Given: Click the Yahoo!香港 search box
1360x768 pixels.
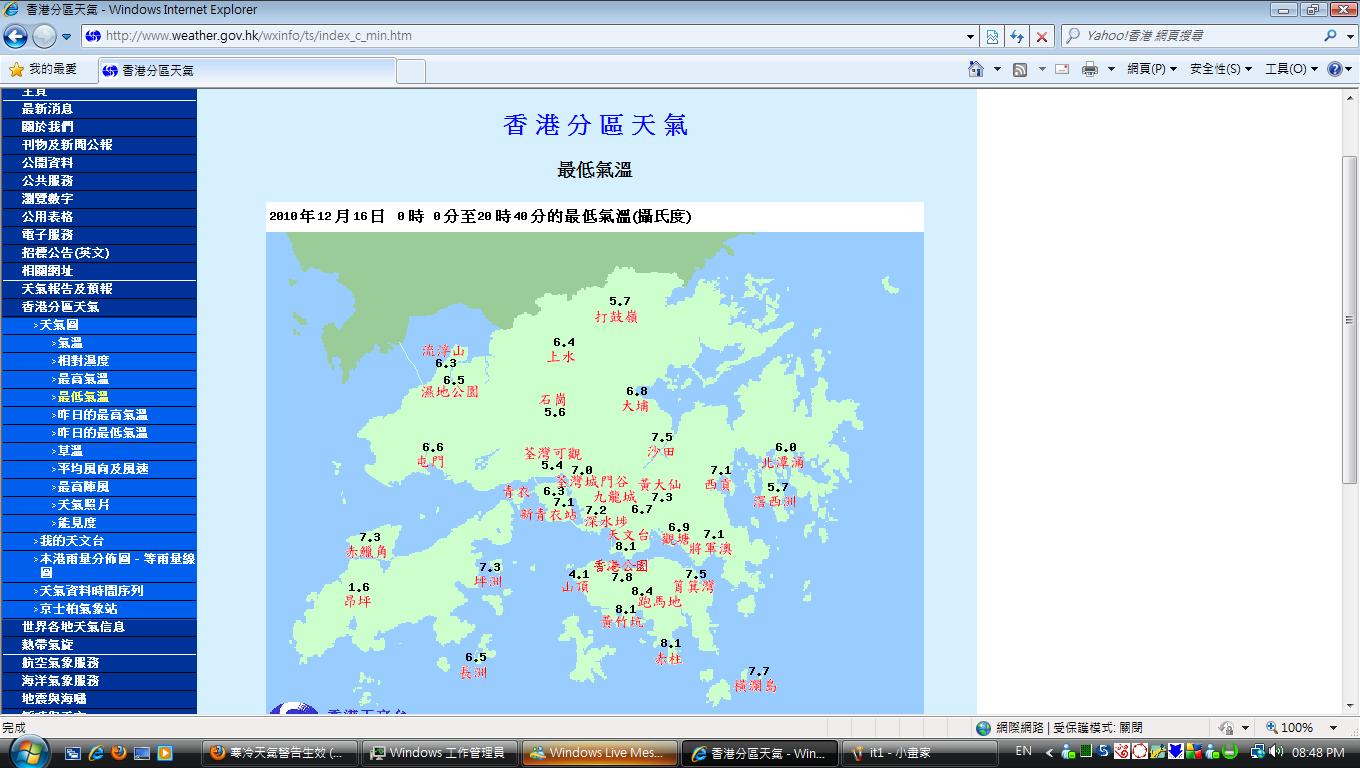Looking at the screenshot, I should (x=1190, y=36).
